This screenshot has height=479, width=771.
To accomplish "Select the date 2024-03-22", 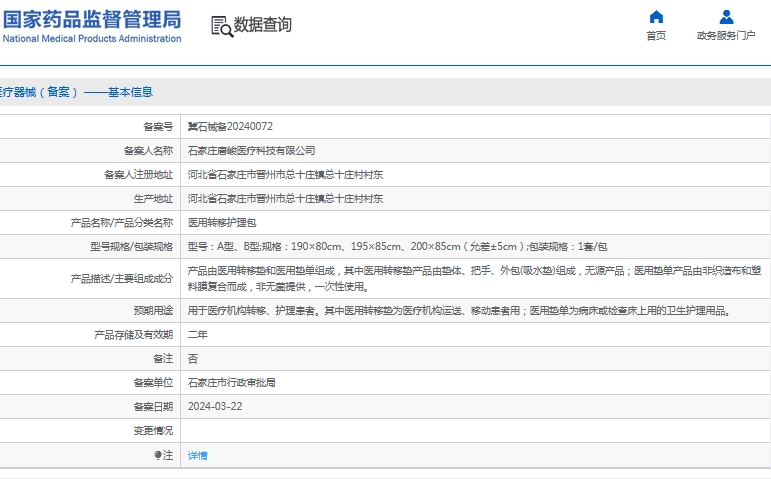I will point(215,407).
